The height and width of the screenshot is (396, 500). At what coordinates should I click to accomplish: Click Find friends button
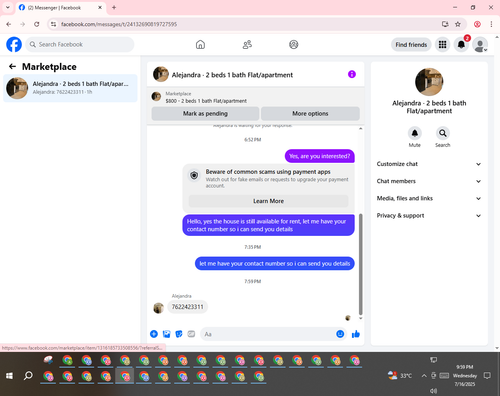tap(411, 45)
